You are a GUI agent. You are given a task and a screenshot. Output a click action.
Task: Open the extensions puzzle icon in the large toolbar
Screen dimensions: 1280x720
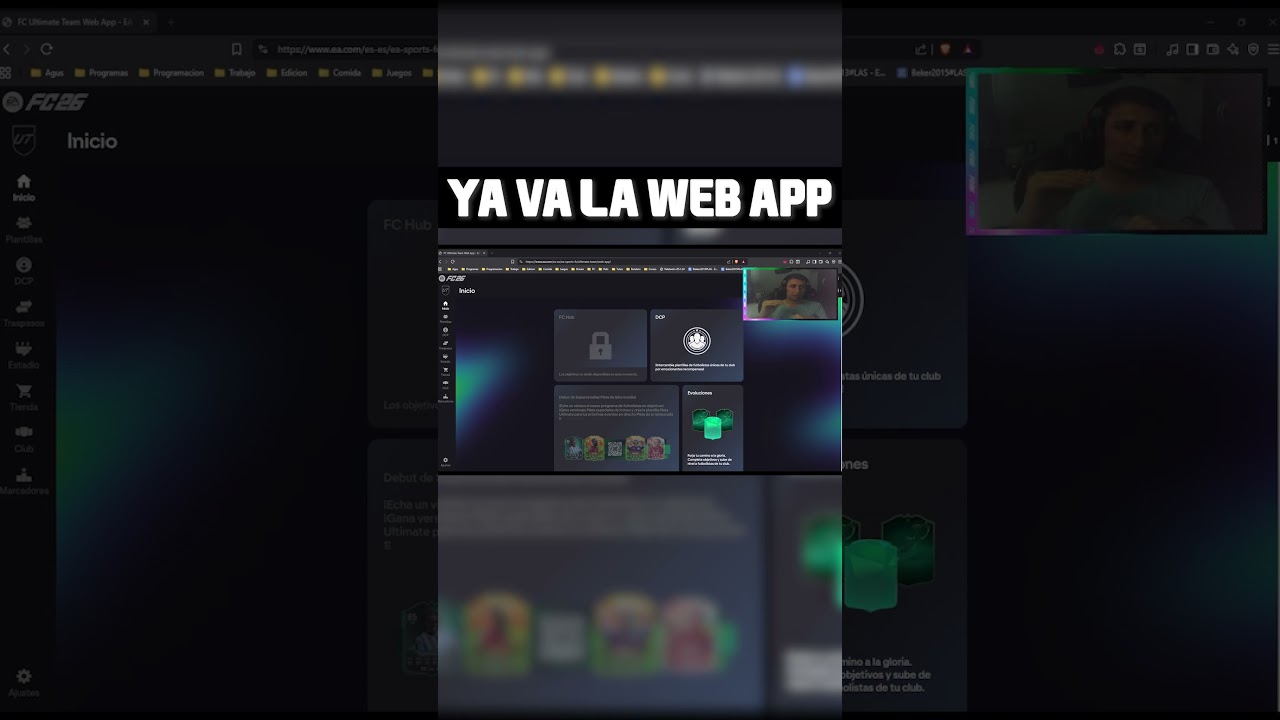pyautogui.click(x=1120, y=49)
